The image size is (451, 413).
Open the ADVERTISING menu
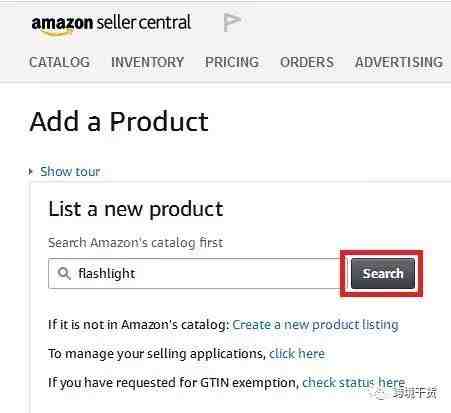[399, 62]
